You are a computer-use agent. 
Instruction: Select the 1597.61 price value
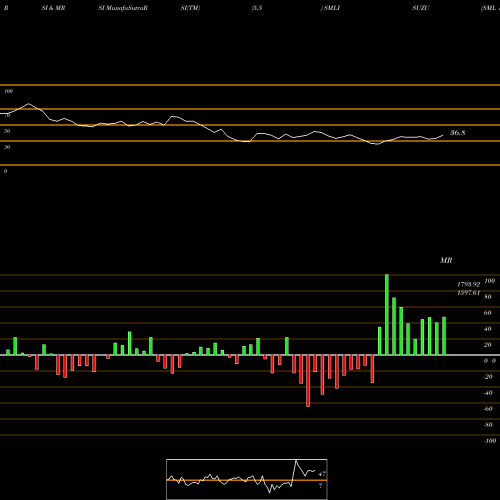coord(468,293)
